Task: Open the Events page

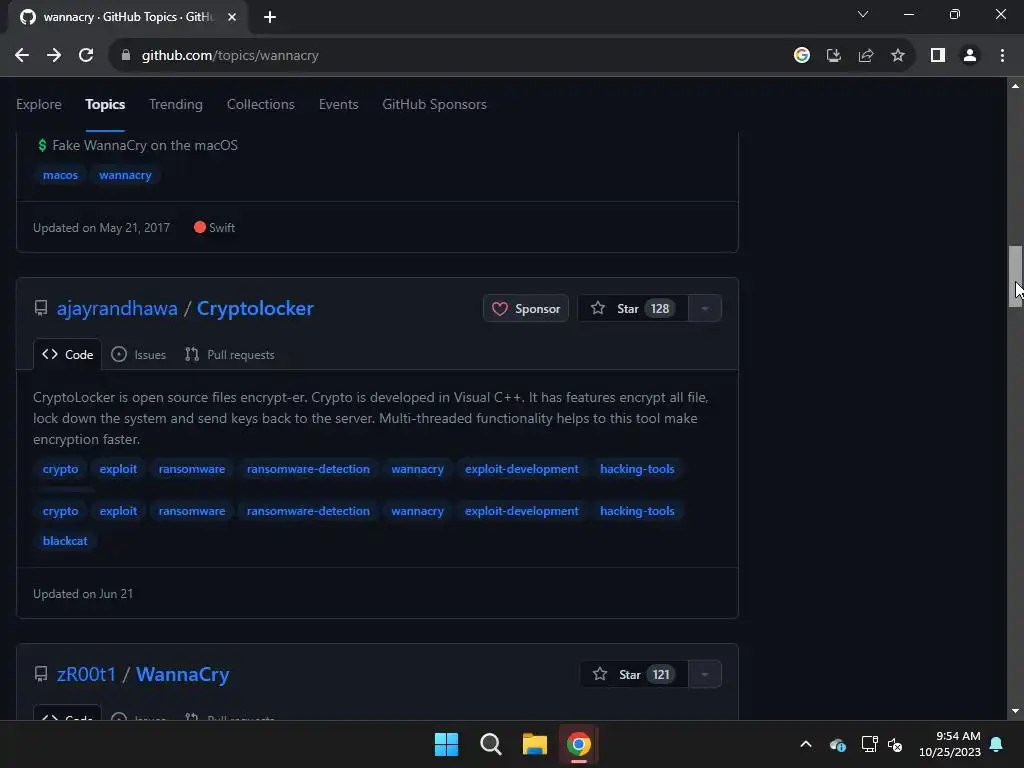Action: (x=338, y=104)
